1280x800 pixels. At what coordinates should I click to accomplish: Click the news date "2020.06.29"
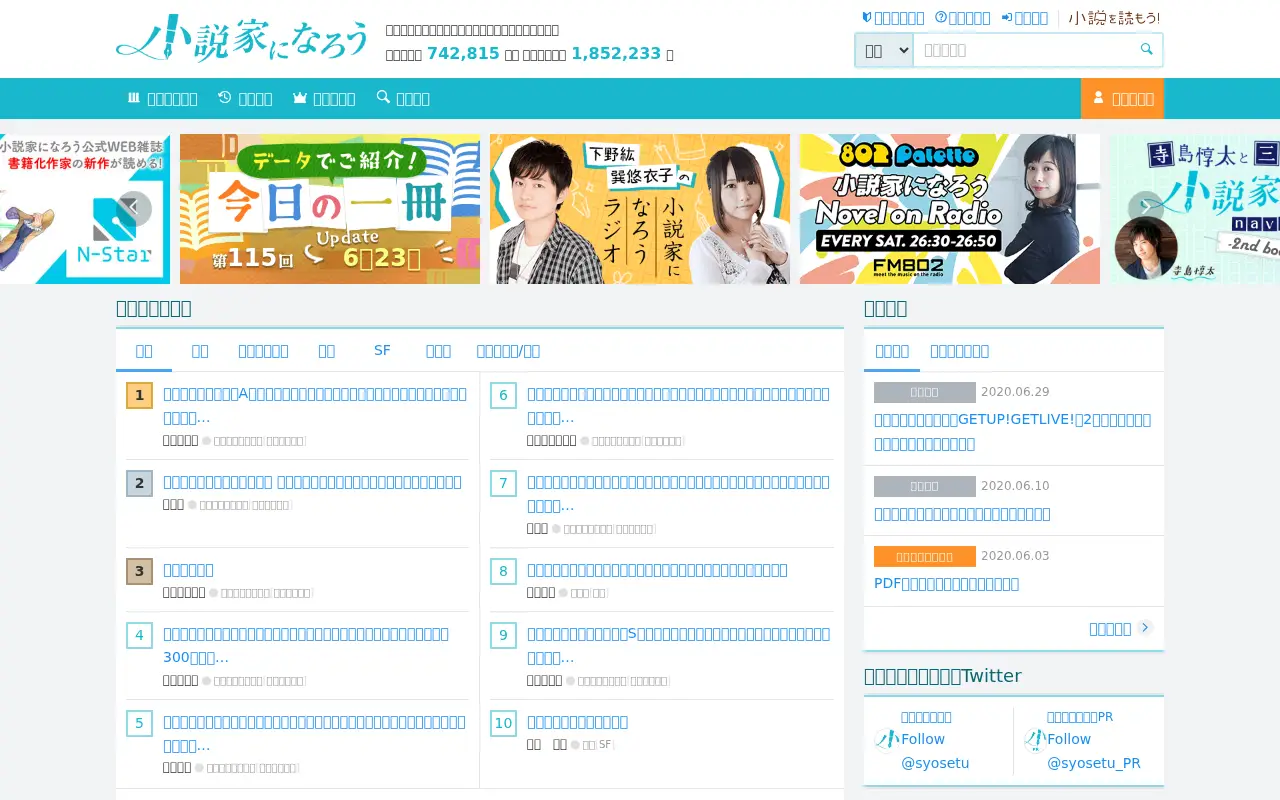pos(1015,392)
